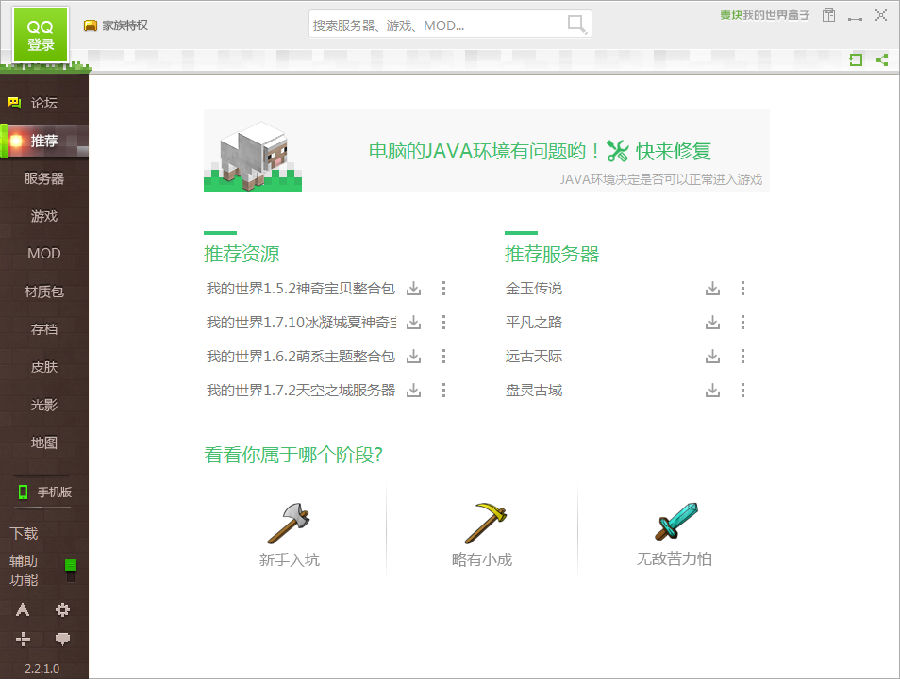This screenshot has height=679, width=900.
Task: Select the golden pickaxe intermediate stage
Action: [482, 534]
